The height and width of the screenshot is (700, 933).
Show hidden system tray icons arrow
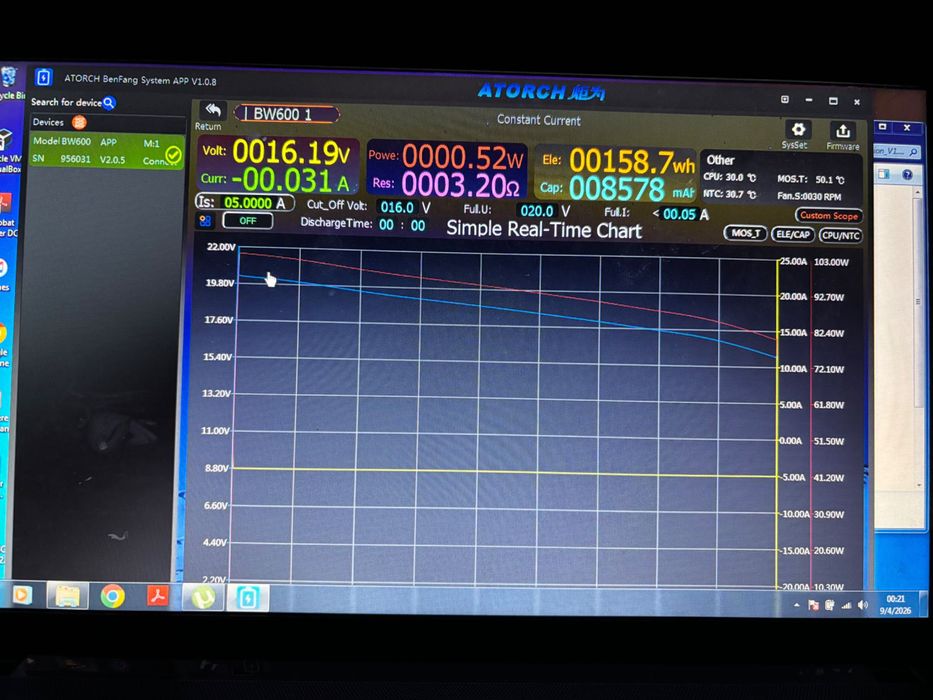coord(797,605)
